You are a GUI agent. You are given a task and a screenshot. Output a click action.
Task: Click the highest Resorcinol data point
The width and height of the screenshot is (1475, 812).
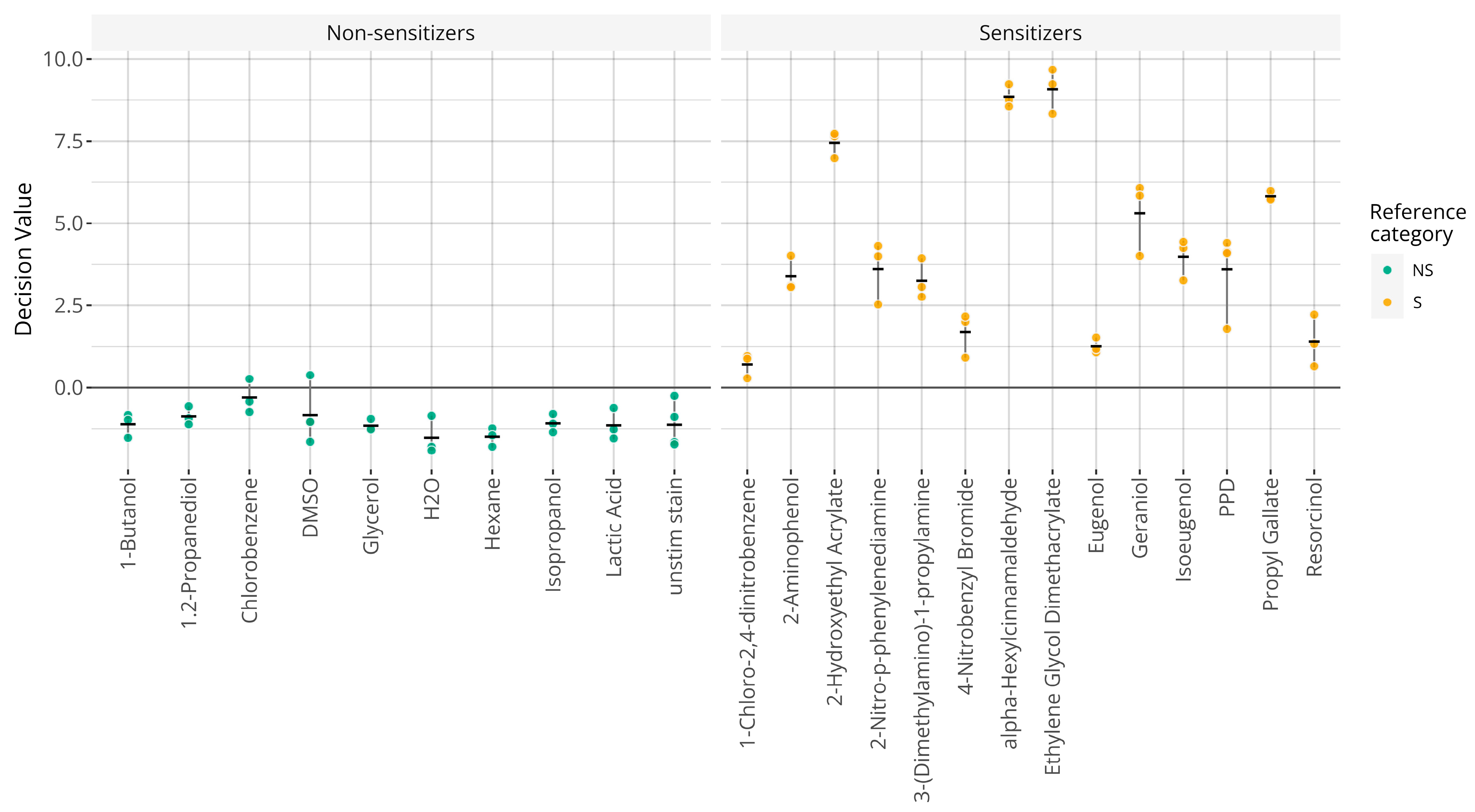click(1314, 315)
